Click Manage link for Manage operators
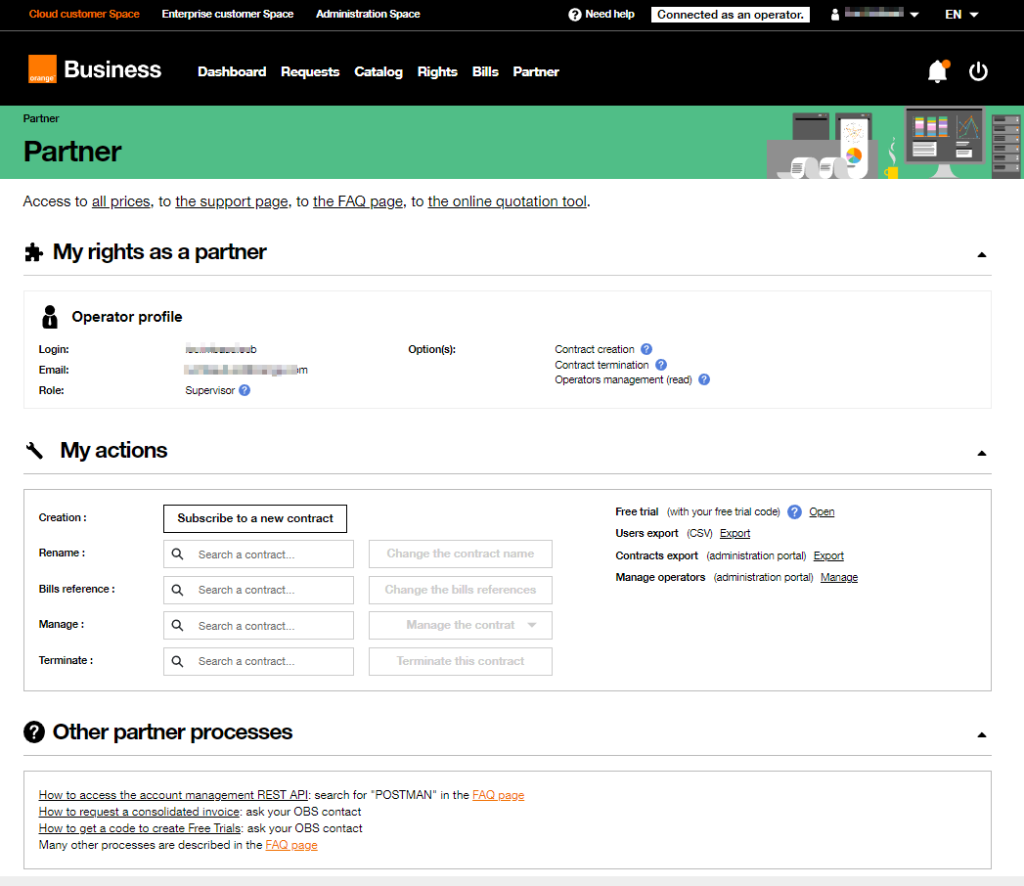Image resolution: width=1024 pixels, height=886 pixels. point(839,577)
